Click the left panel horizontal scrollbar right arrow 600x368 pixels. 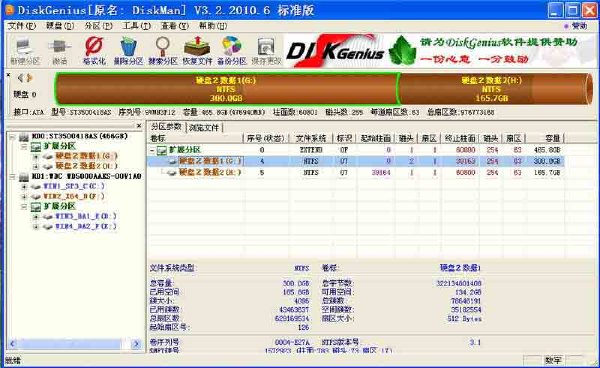click(x=136, y=344)
